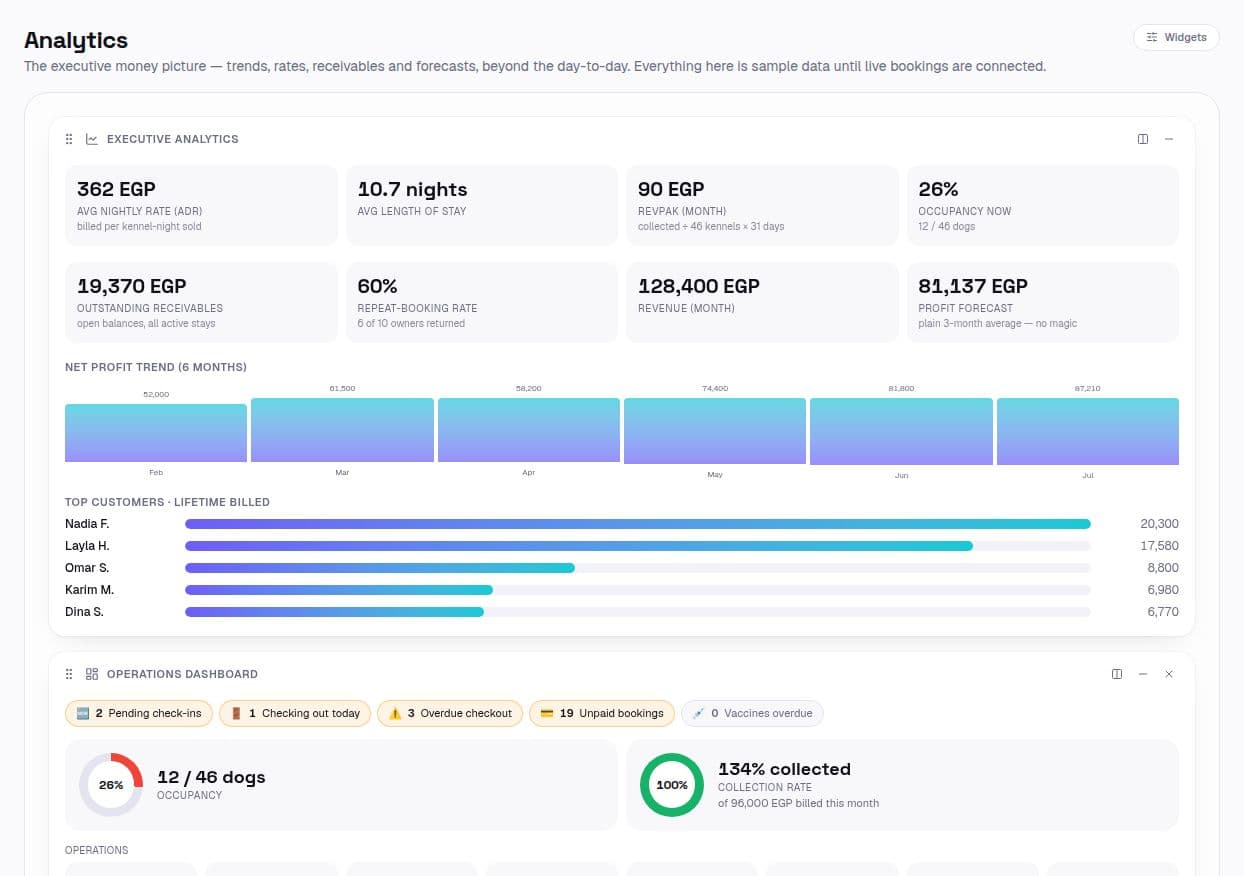
Task: Click the Executive Analytics chart icon
Action: point(92,139)
